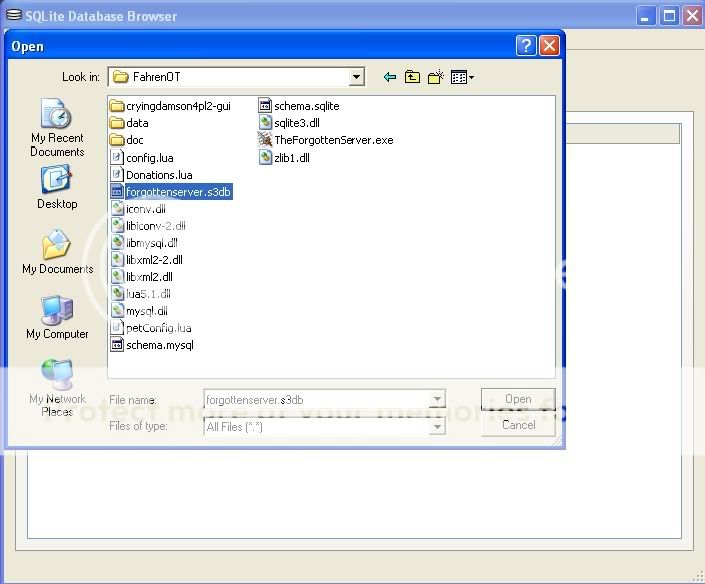The width and height of the screenshot is (705, 584).
Task: Minimize SQLite Database Browser window
Action: pos(646,17)
